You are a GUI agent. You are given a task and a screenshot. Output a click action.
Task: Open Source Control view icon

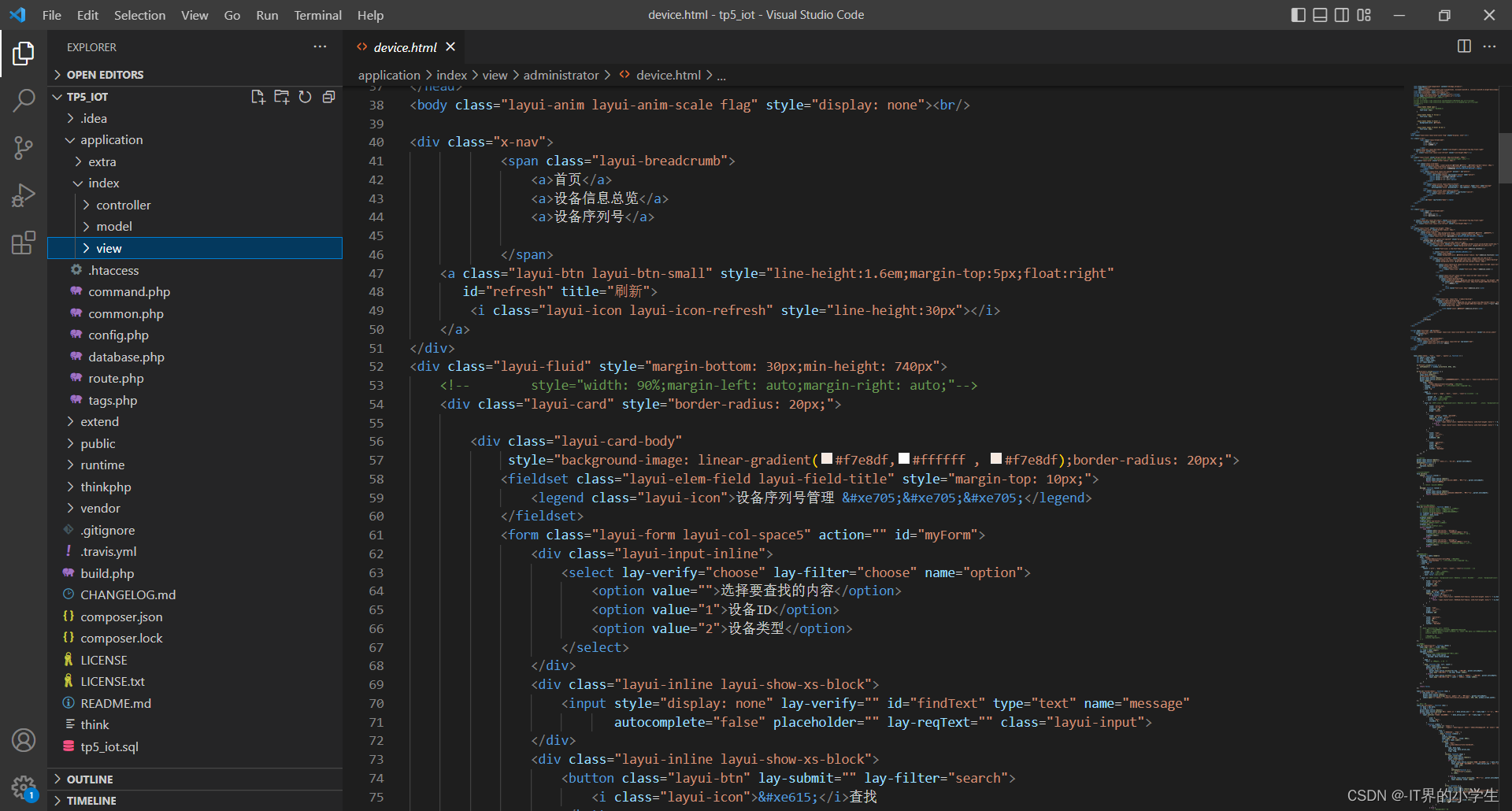[x=24, y=147]
